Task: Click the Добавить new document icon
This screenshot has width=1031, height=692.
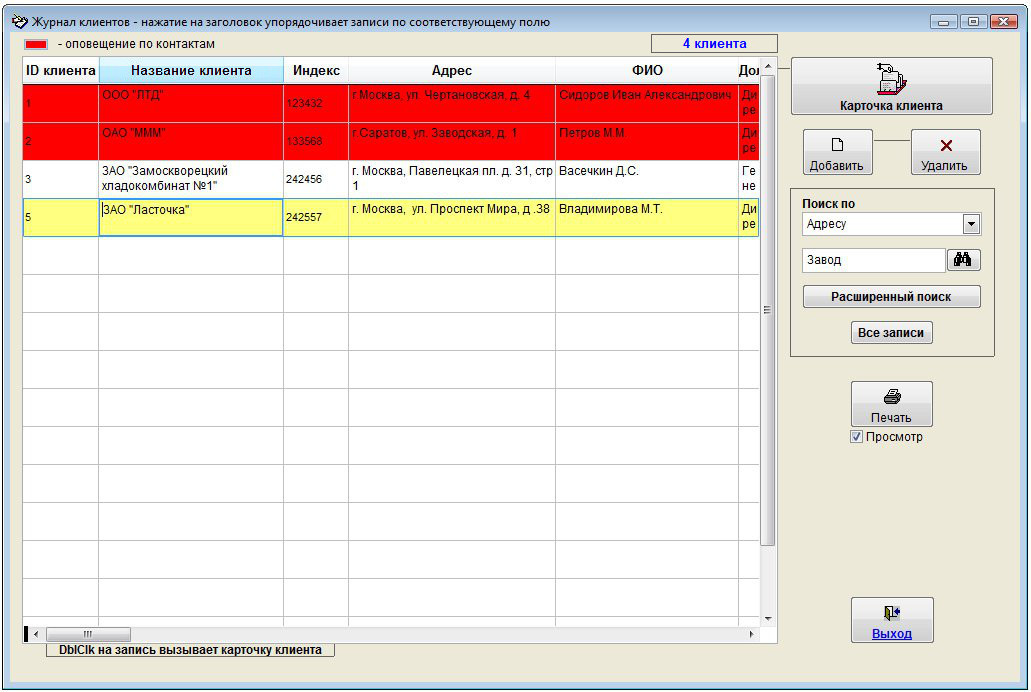Action: click(x=837, y=145)
